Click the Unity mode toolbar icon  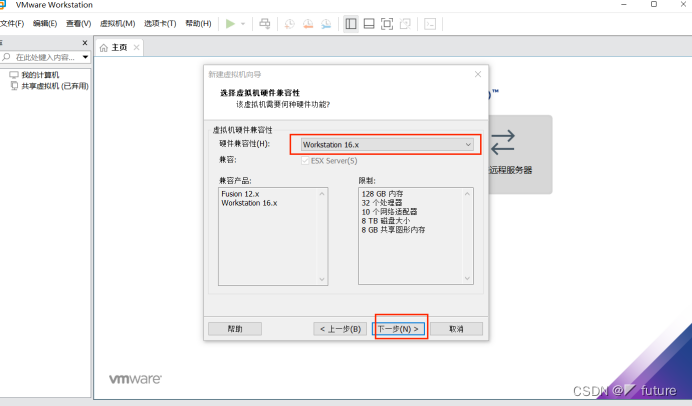point(405,24)
